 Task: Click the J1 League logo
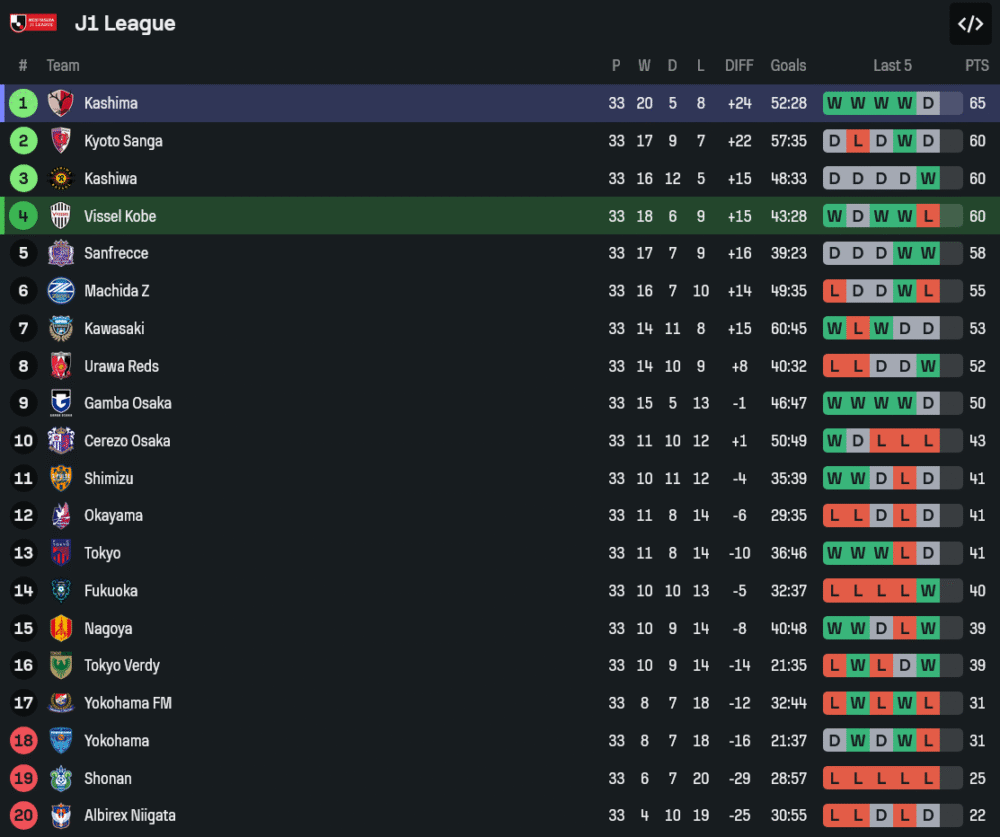coord(33,23)
